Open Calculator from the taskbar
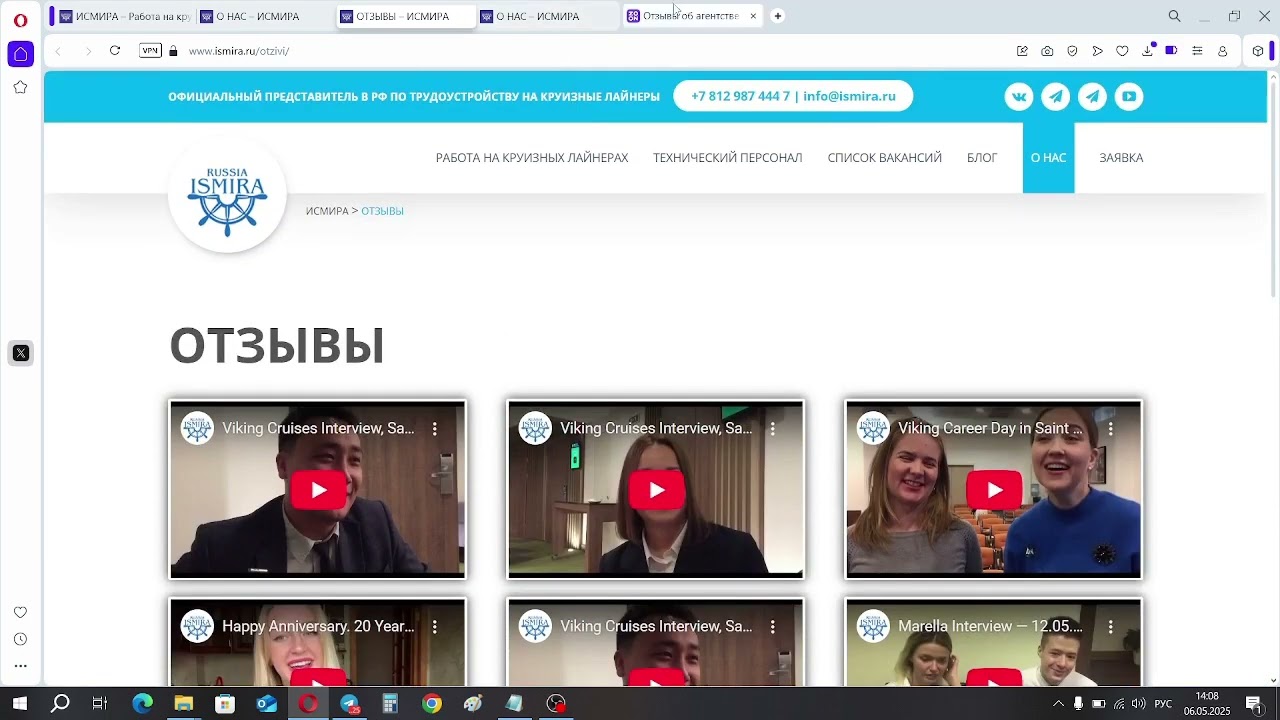The width and height of the screenshot is (1280, 720). (390, 704)
